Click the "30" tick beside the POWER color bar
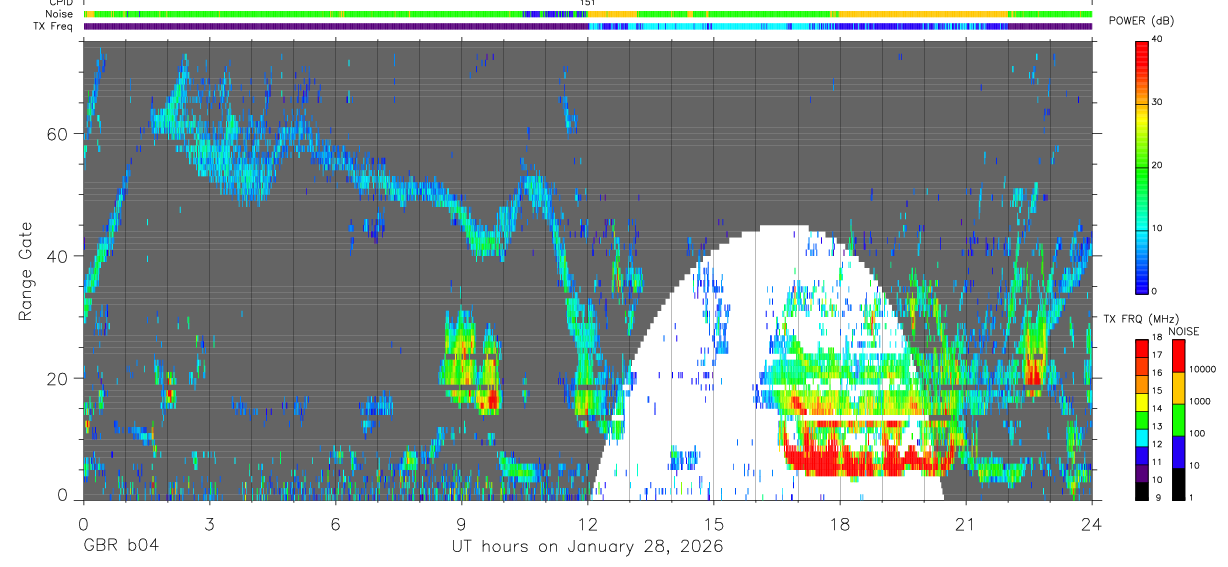 pyautogui.click(x=1157, y=102)
